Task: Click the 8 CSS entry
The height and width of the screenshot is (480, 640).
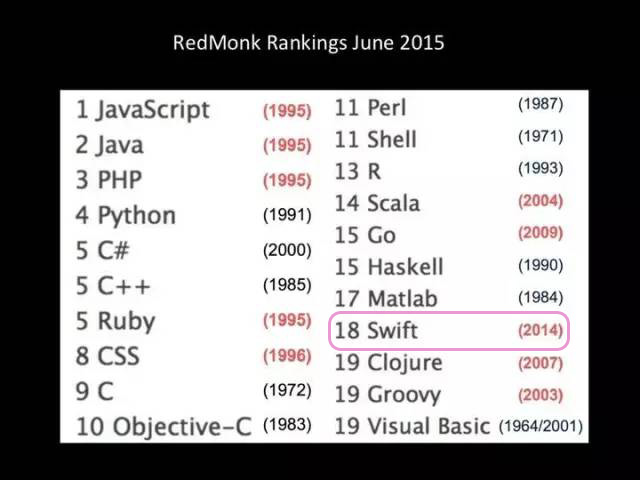Action: (x=107, y=356)
